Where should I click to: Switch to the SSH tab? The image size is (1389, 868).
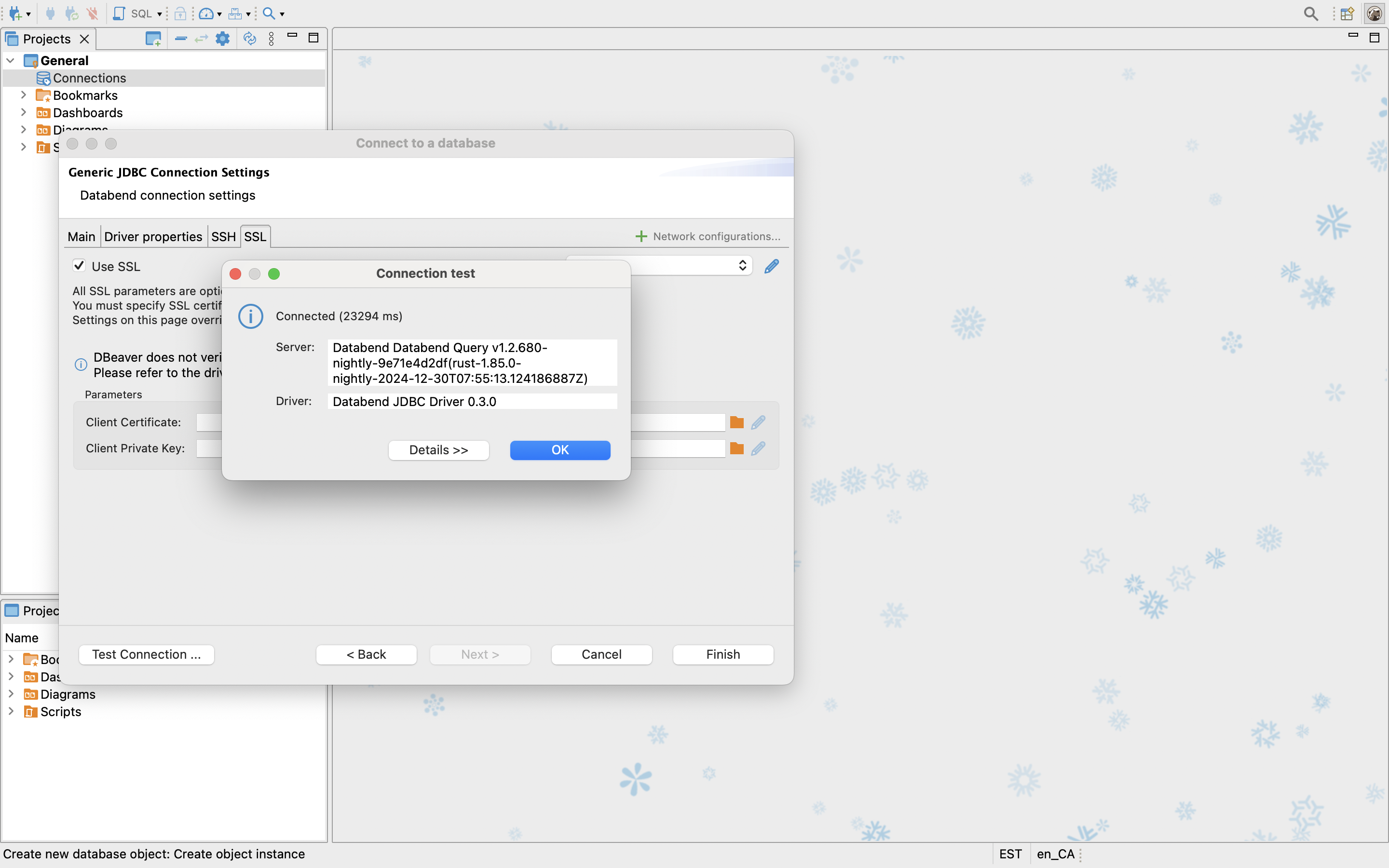point(223,236)
